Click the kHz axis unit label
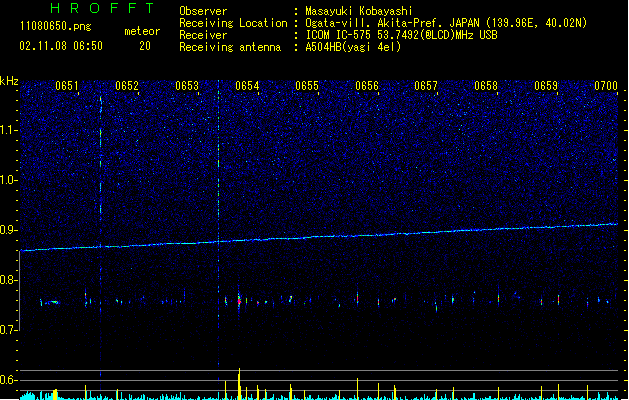629x400 pixels. click(x=9, y=81)
